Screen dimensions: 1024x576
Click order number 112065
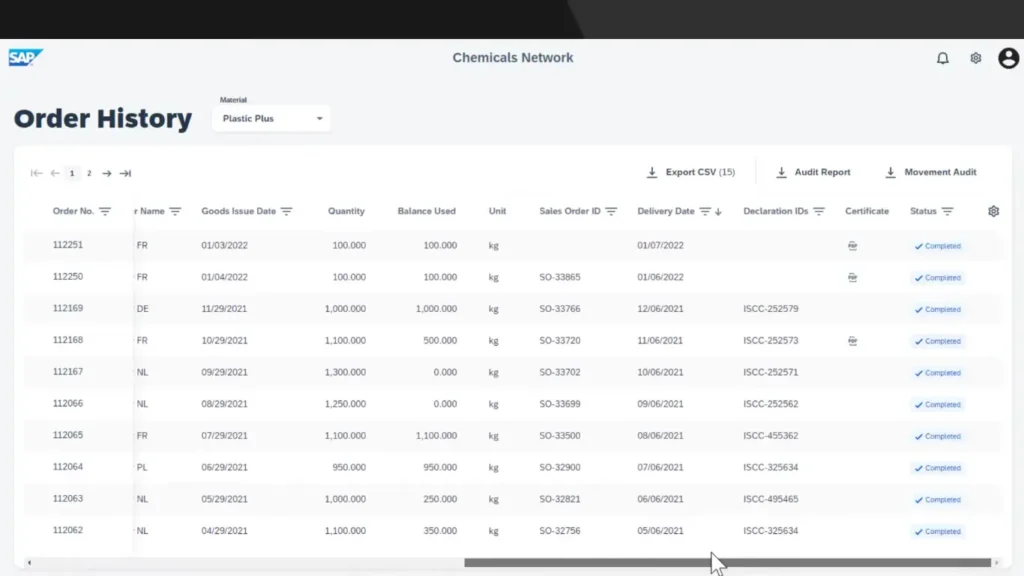[x=68, y=435]
